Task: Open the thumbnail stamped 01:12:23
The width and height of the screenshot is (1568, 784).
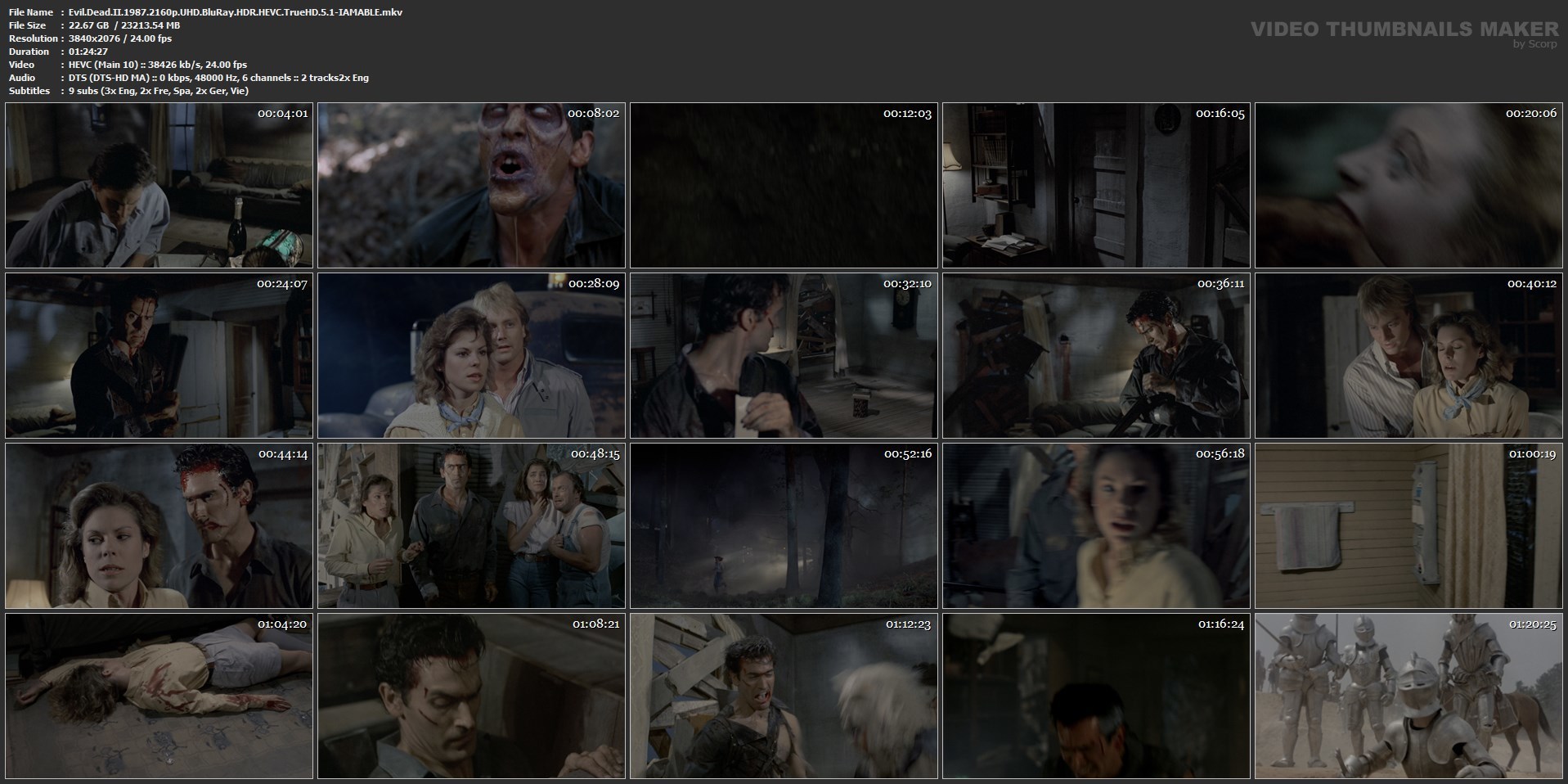Action: pyautogui.click(x=784, y=696)
